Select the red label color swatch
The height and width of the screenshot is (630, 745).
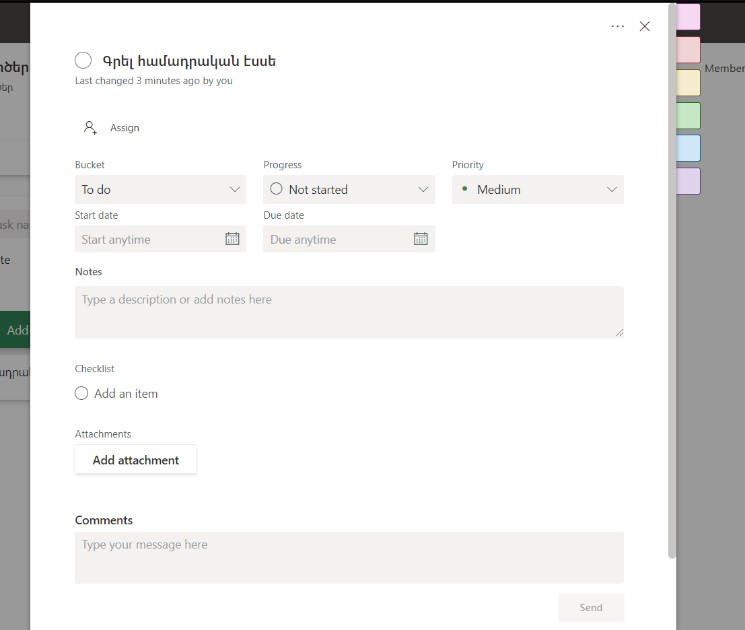(688, 50)
